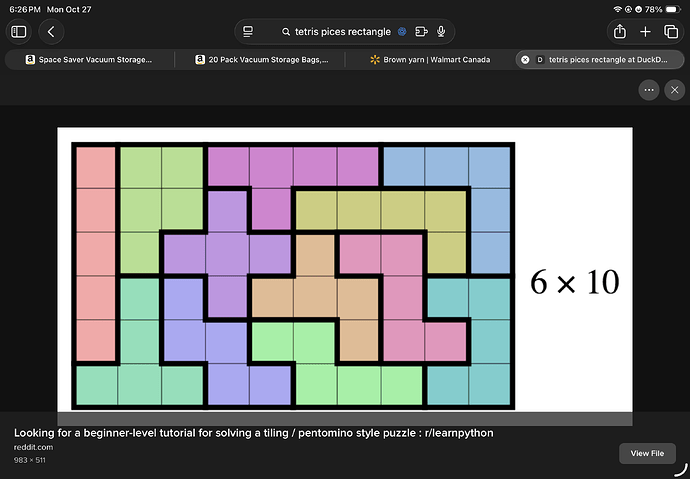The height and width of the screenshot is (479, 690).
Task: Toggle the Safari sidebar
Action: tap(19, 32)
